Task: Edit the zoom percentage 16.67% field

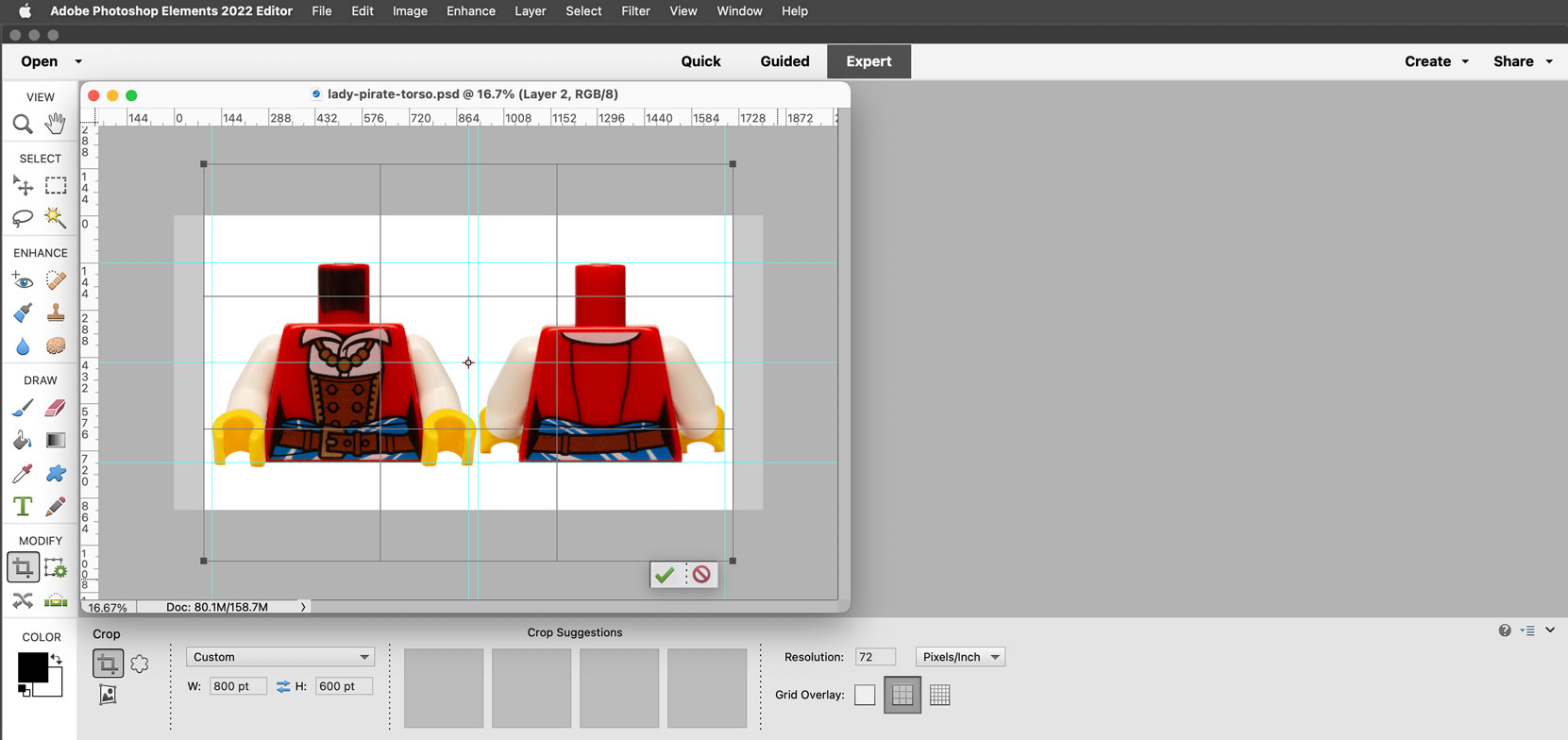Action: 108,607
